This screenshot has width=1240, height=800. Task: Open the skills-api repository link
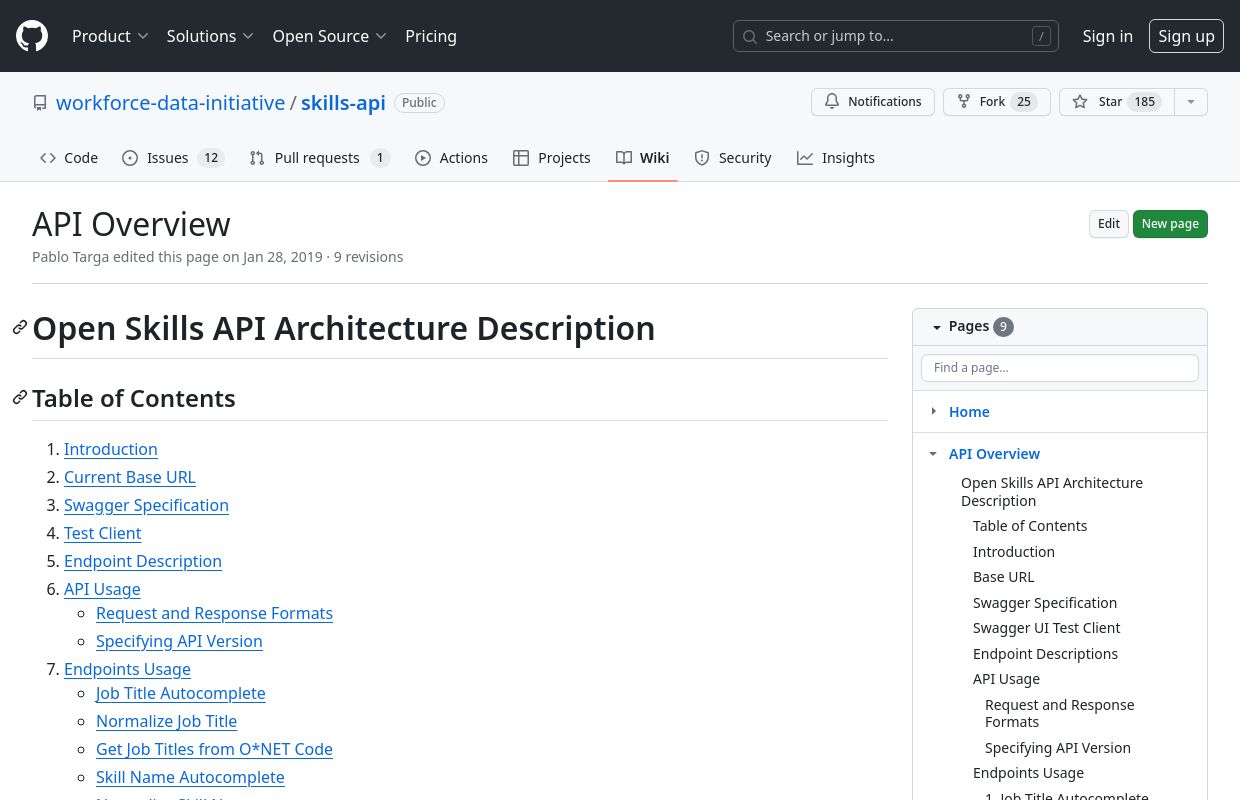[x=343, y=103]
